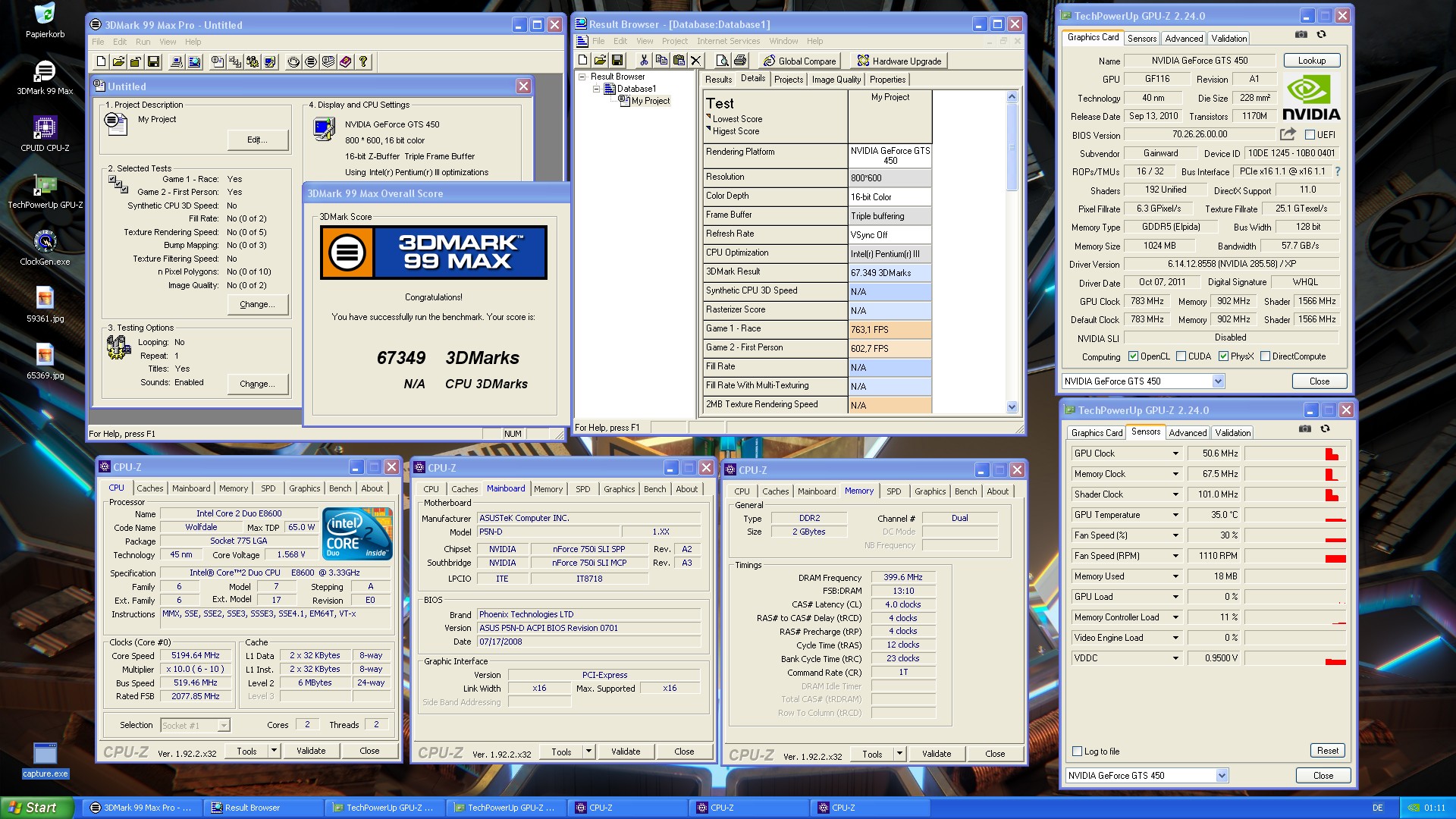1456x819 pixels.
Task: Click Open folder icon in 3DMark toolbar
Action: coord(119,61)
